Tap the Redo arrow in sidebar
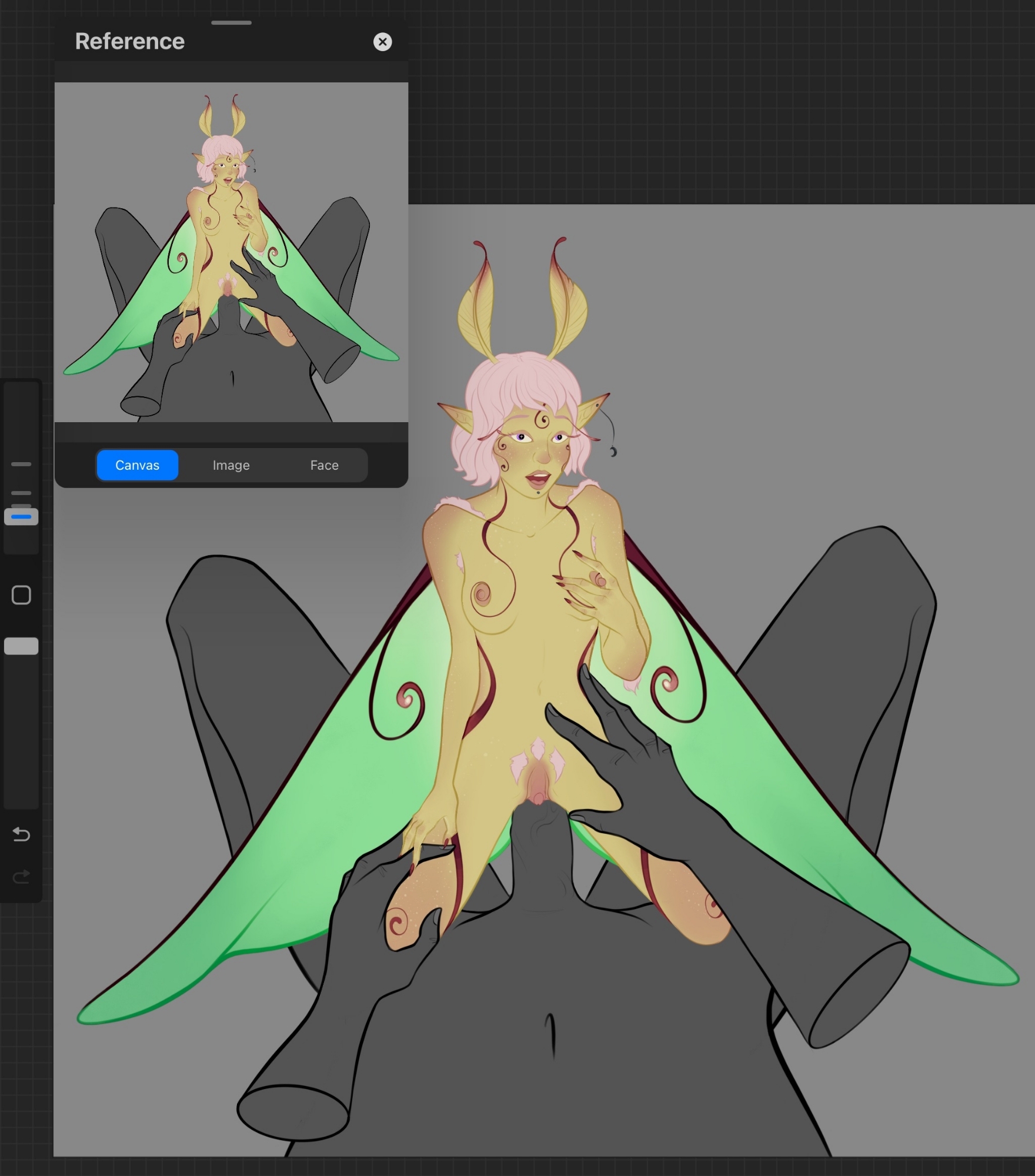This screenshot has width=1035, height=1176. click(21, 877)
